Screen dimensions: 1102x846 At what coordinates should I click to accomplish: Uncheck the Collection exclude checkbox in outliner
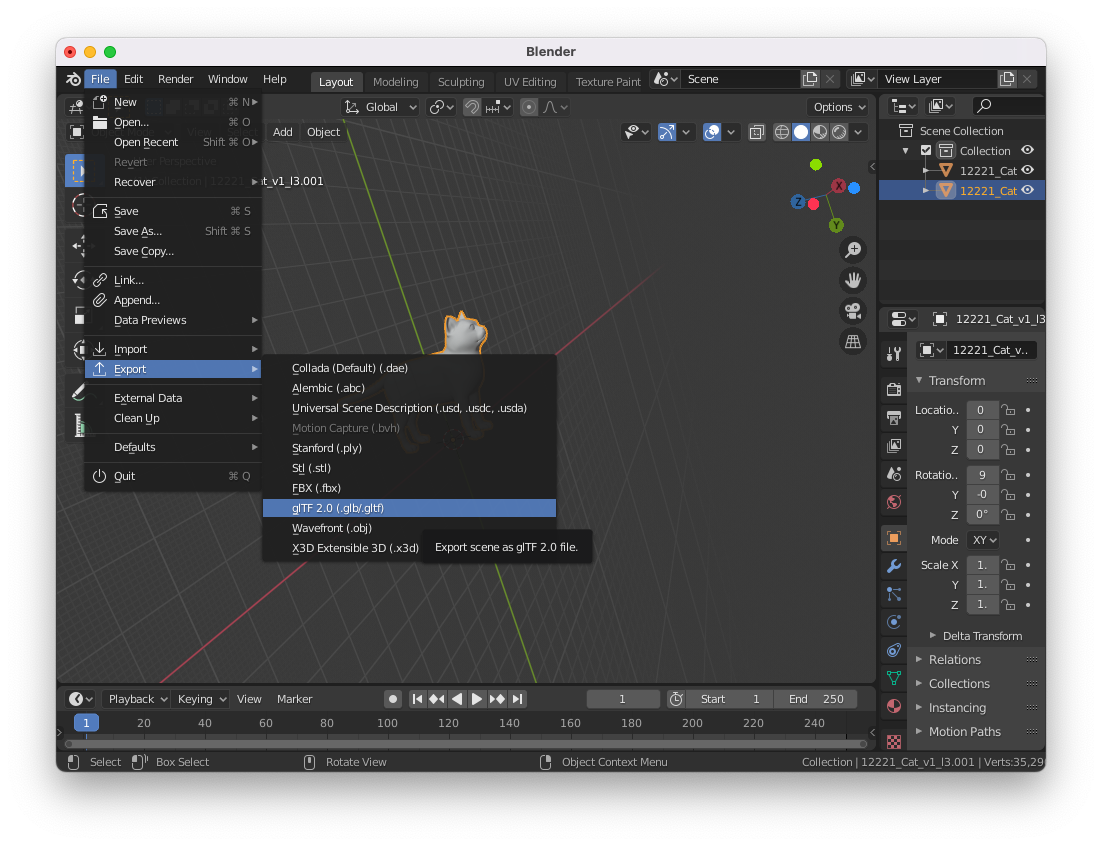coord(926,151)
